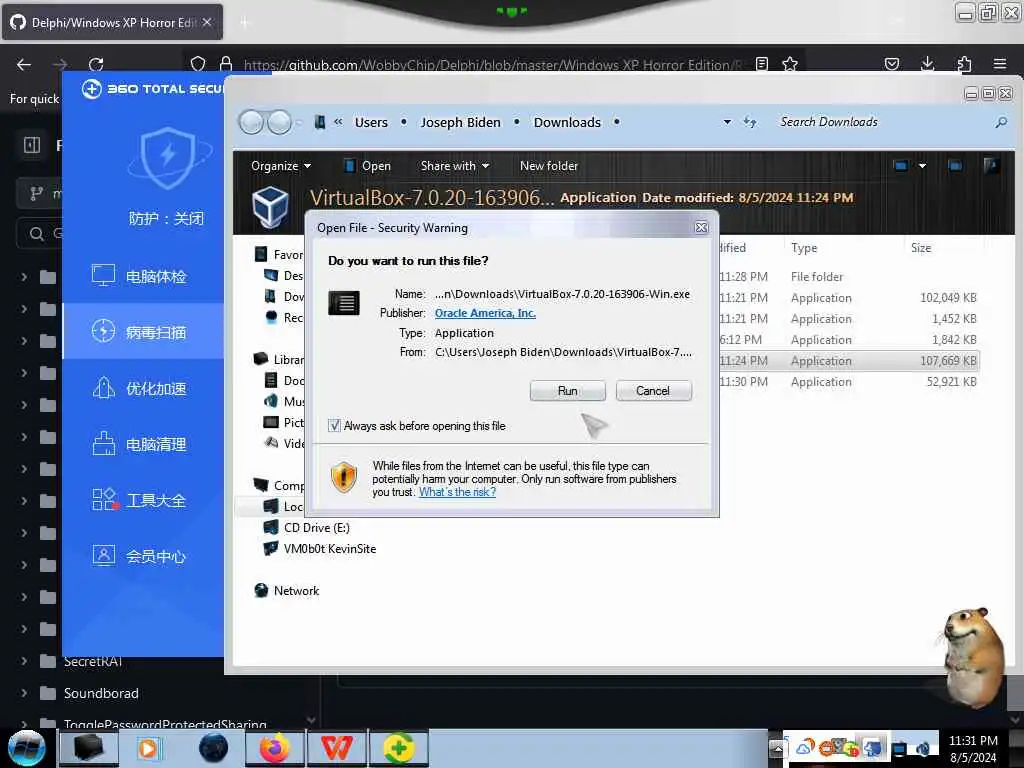Open the Soundborad folder in GitHub tree
Screen dimensions: 1024x768
coord(101,693)
